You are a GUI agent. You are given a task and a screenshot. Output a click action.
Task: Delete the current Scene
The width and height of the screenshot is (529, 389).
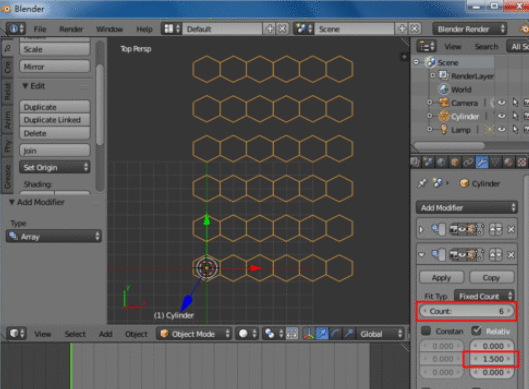pyautogui.click(x=415, y=29)
